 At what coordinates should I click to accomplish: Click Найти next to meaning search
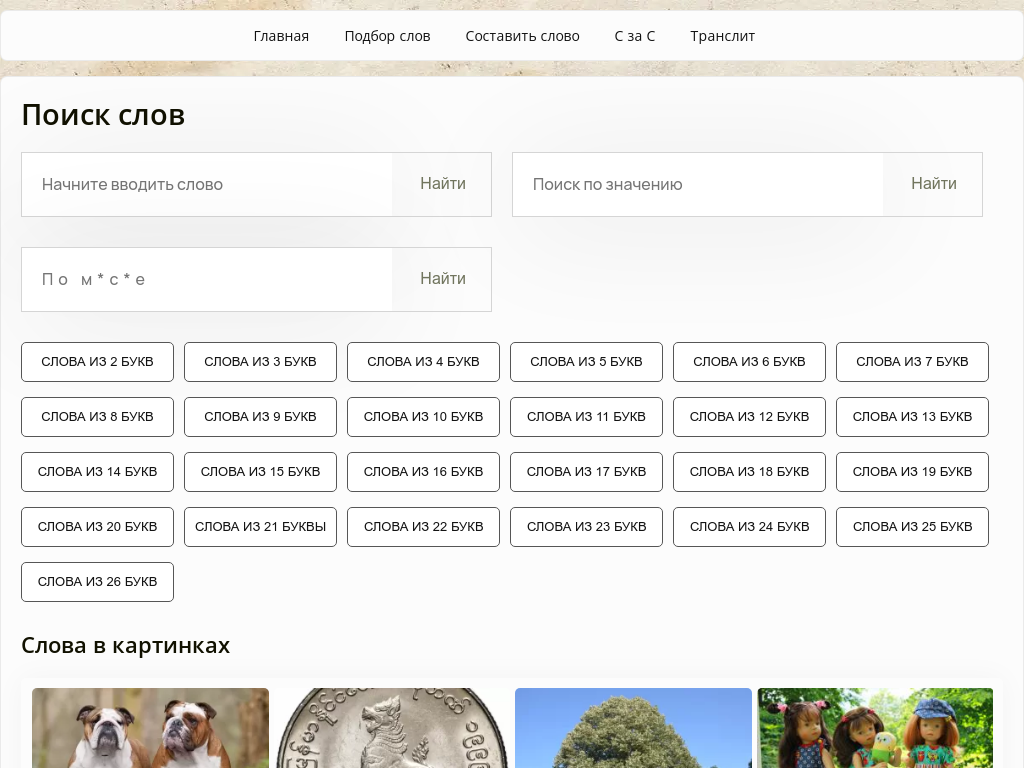point(934,184)
